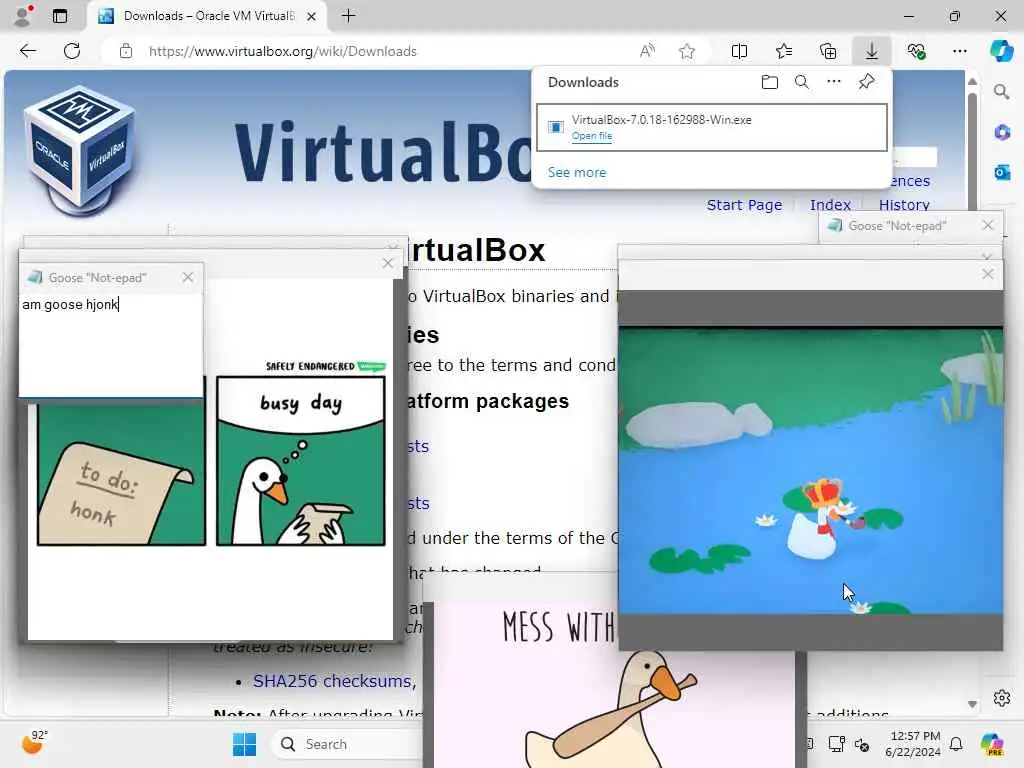The width and height of the screenshot is (1024, 768).
Task: Click the busy day goose comic panel
Action: pyautogui.click(x=300, y=460)
